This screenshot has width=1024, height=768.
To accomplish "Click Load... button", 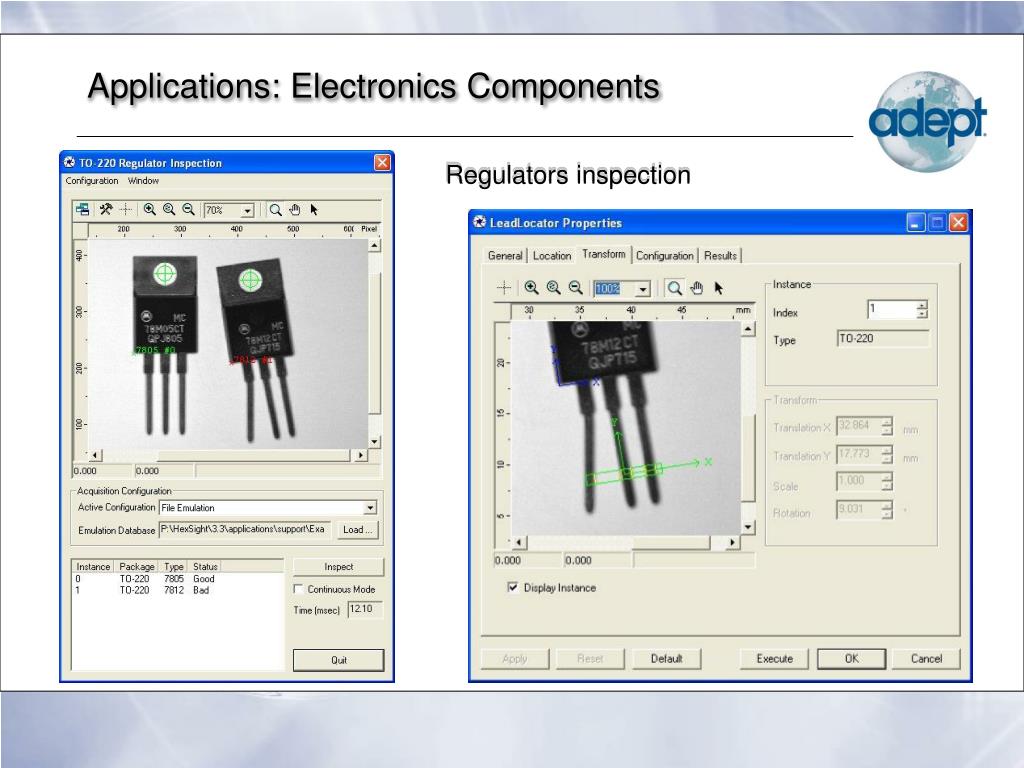I will pos(357,530).
